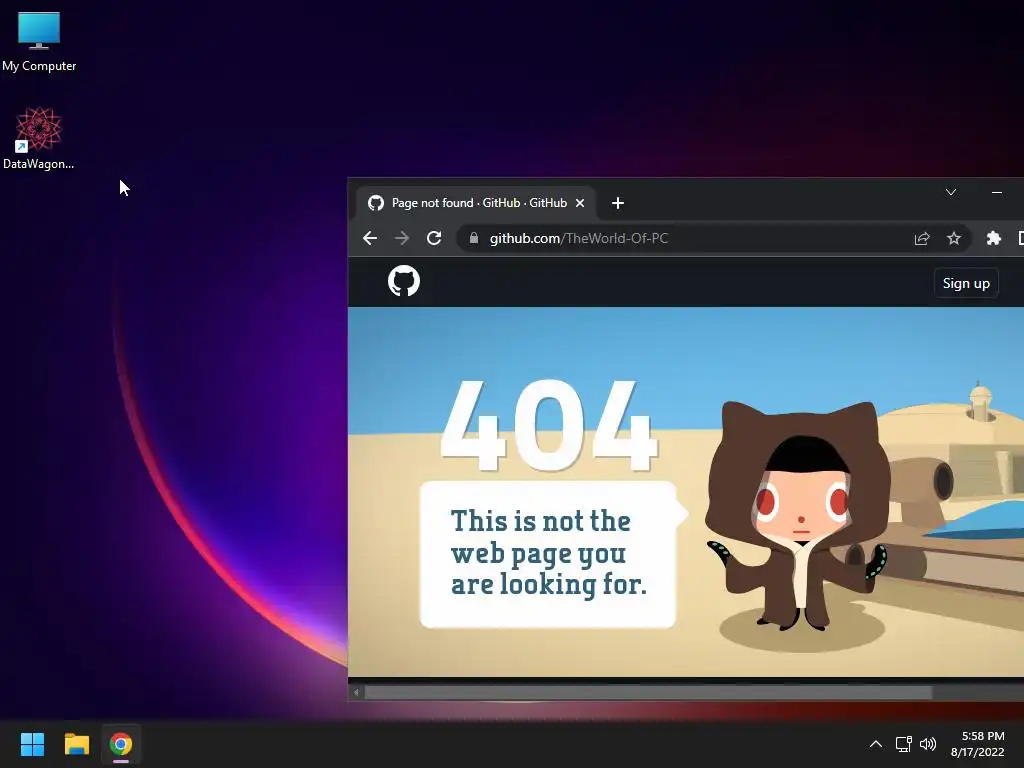
Task: Click the 5:58 PM clock and date
Action: [x=978, y=744]
